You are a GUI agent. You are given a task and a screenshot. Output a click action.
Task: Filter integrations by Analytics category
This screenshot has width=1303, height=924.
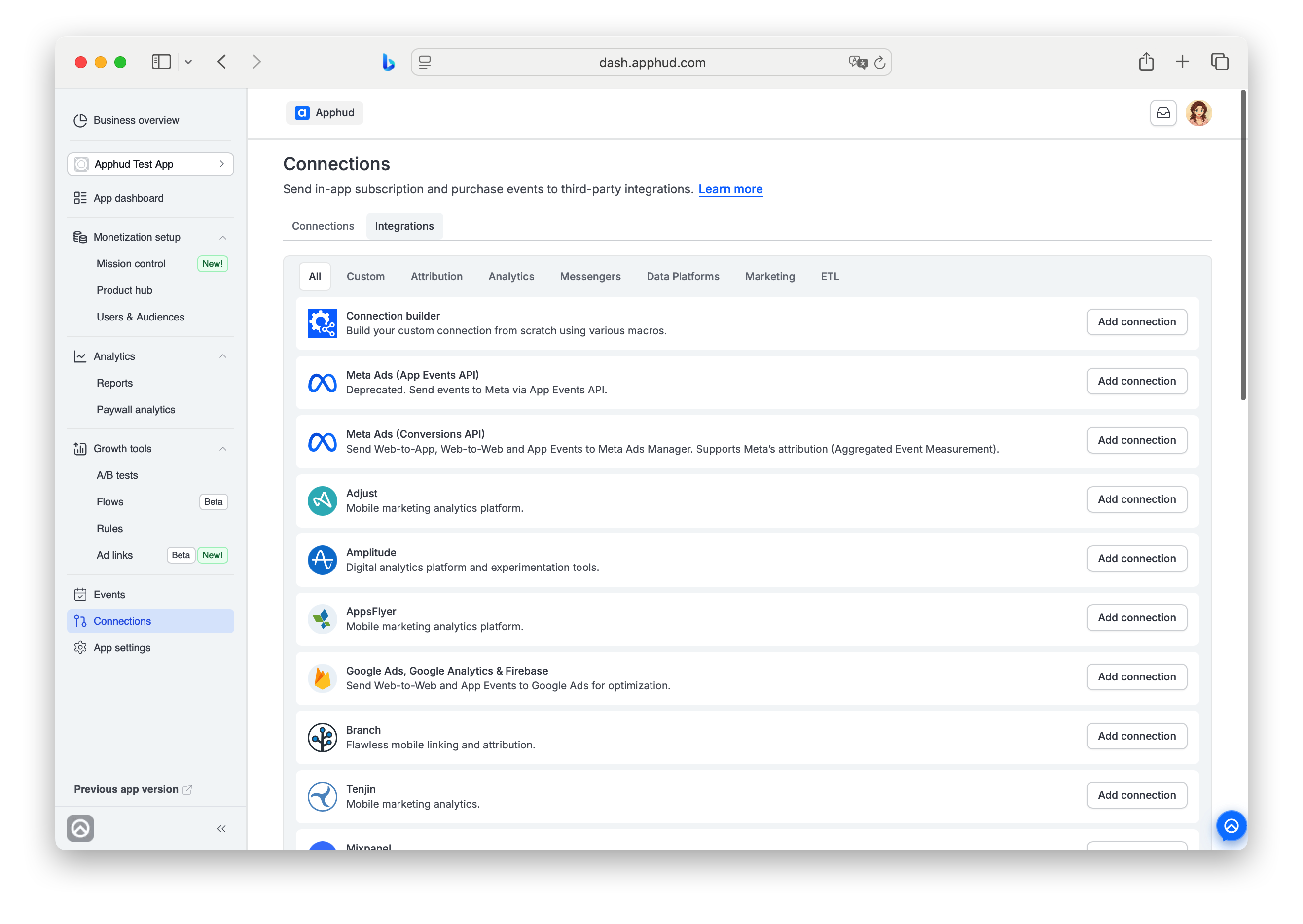click(x=511, y=277)
